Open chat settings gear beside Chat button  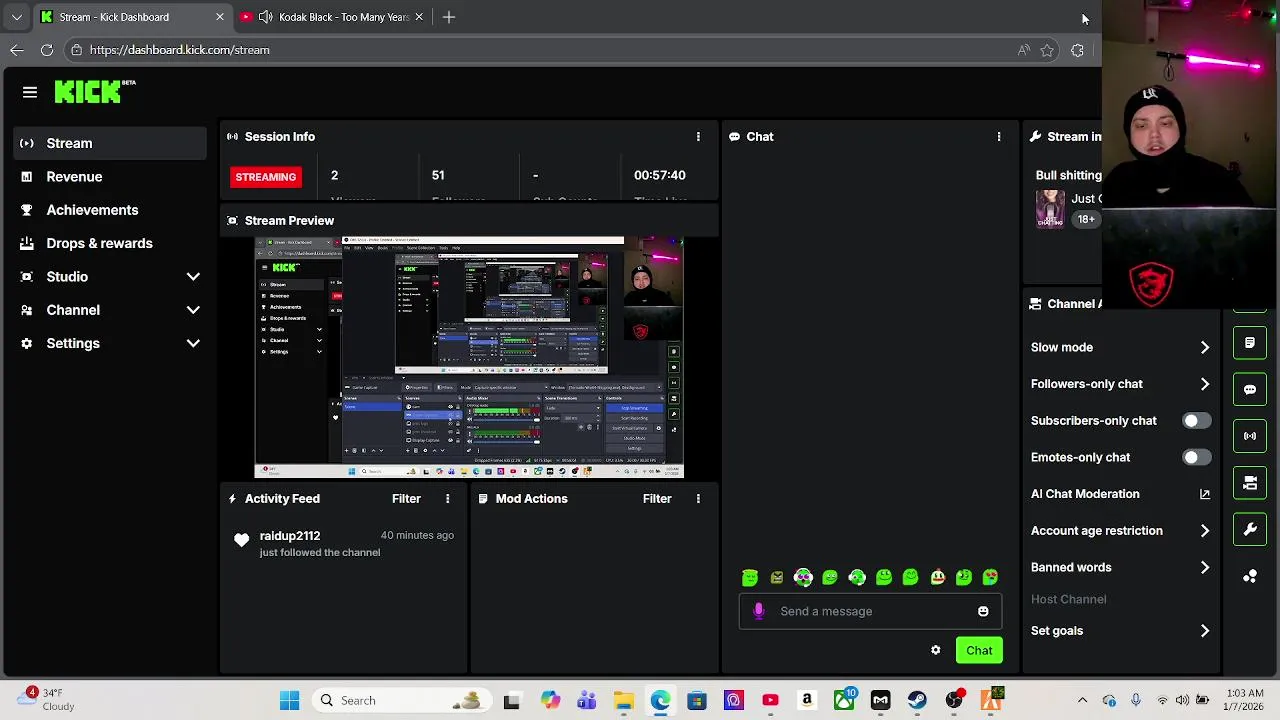[x=936, y=650]
